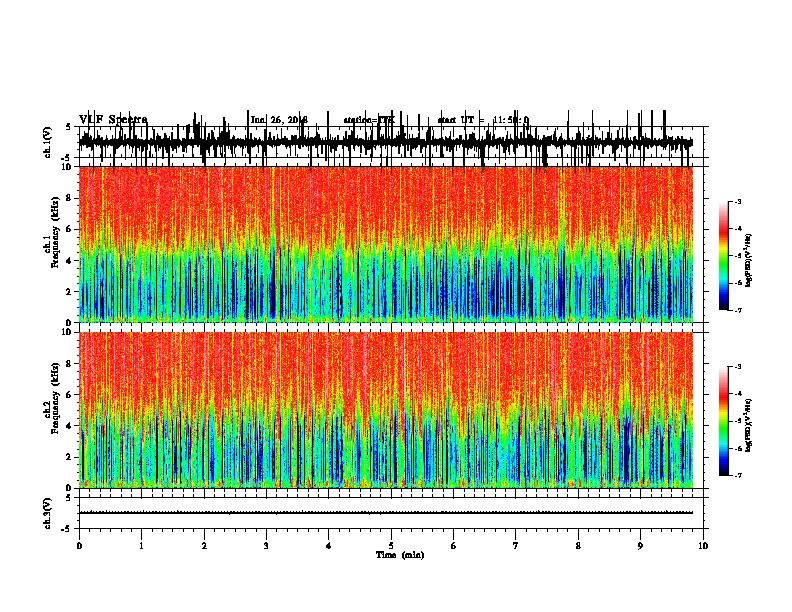
Task: Click the '-3' label on lower colorbar
Action: pyautogui.click(x=737, y=367)
